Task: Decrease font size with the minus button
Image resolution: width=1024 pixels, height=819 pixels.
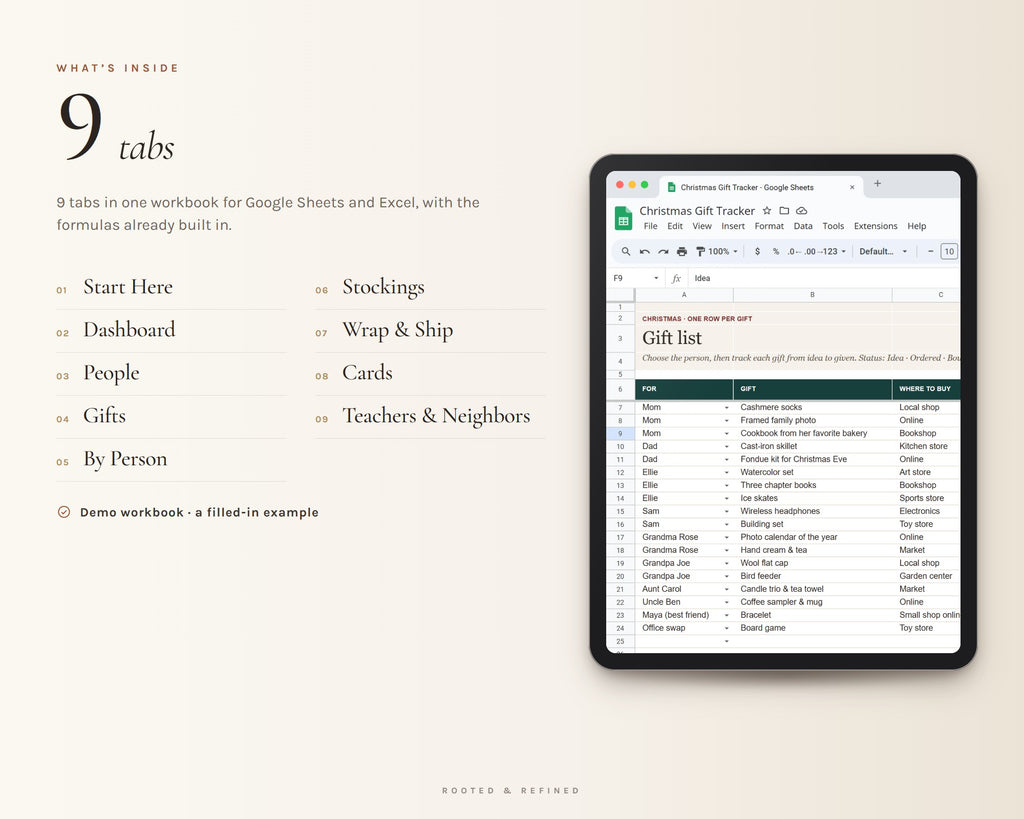Action: coord(931,251)
